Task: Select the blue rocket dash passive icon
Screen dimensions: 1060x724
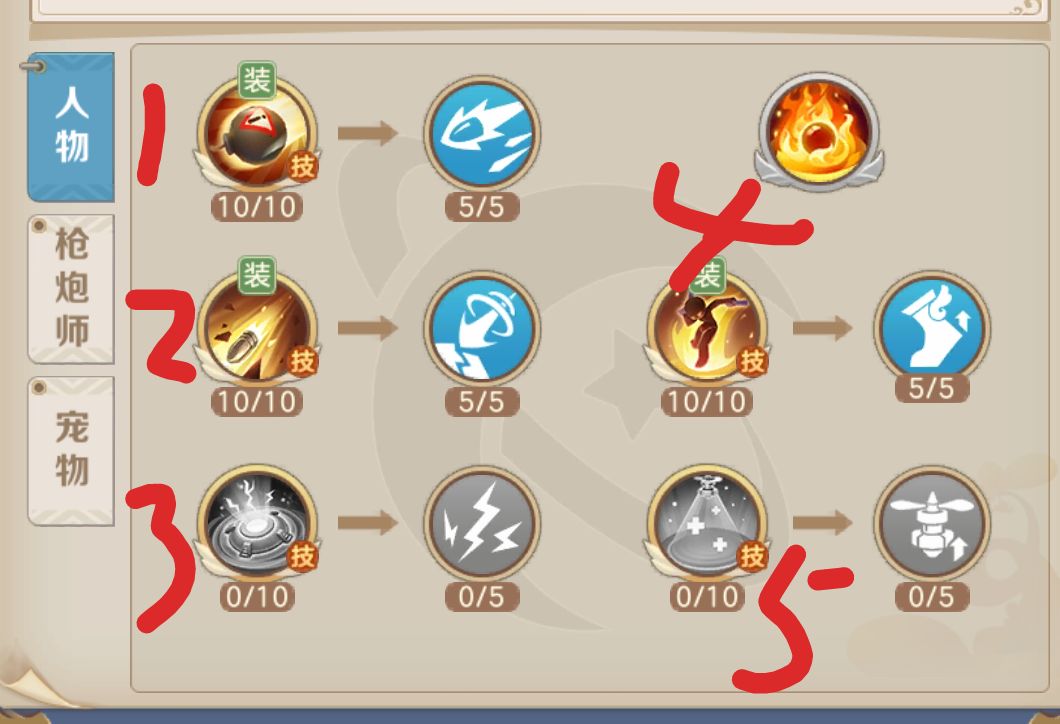Action: [481, 133]
